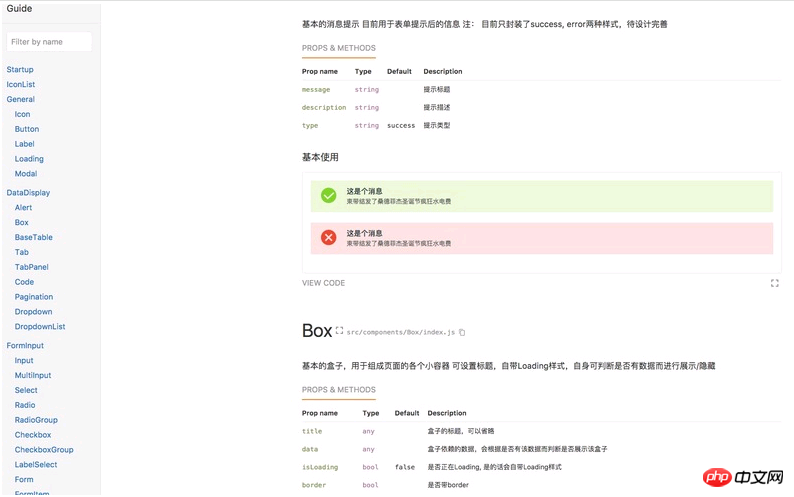This screenshot has width=794, height=497.
Task: Navigate to the LabelSelect component
Action: tap(36, 465)
